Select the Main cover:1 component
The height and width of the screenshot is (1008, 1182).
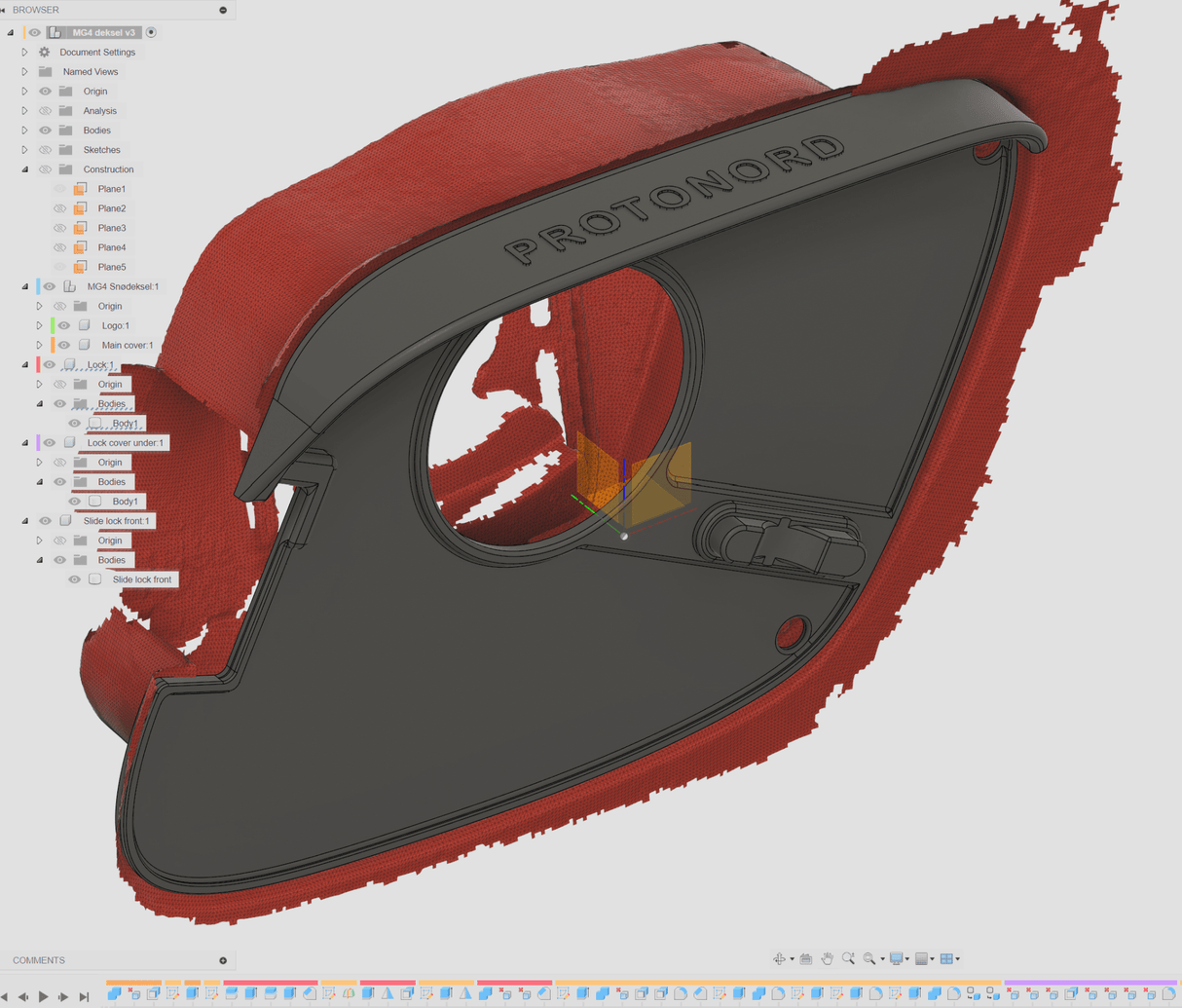[127, 345]
